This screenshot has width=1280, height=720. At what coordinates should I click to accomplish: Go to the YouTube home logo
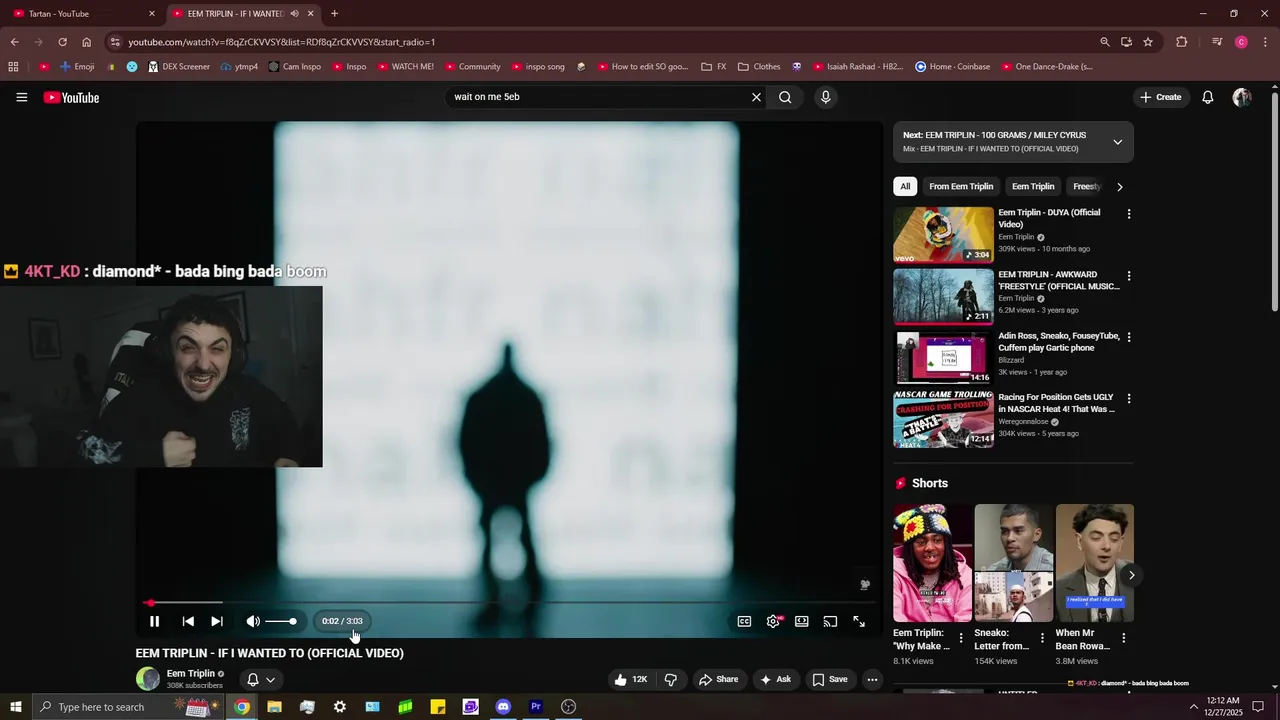click(71, 97)
